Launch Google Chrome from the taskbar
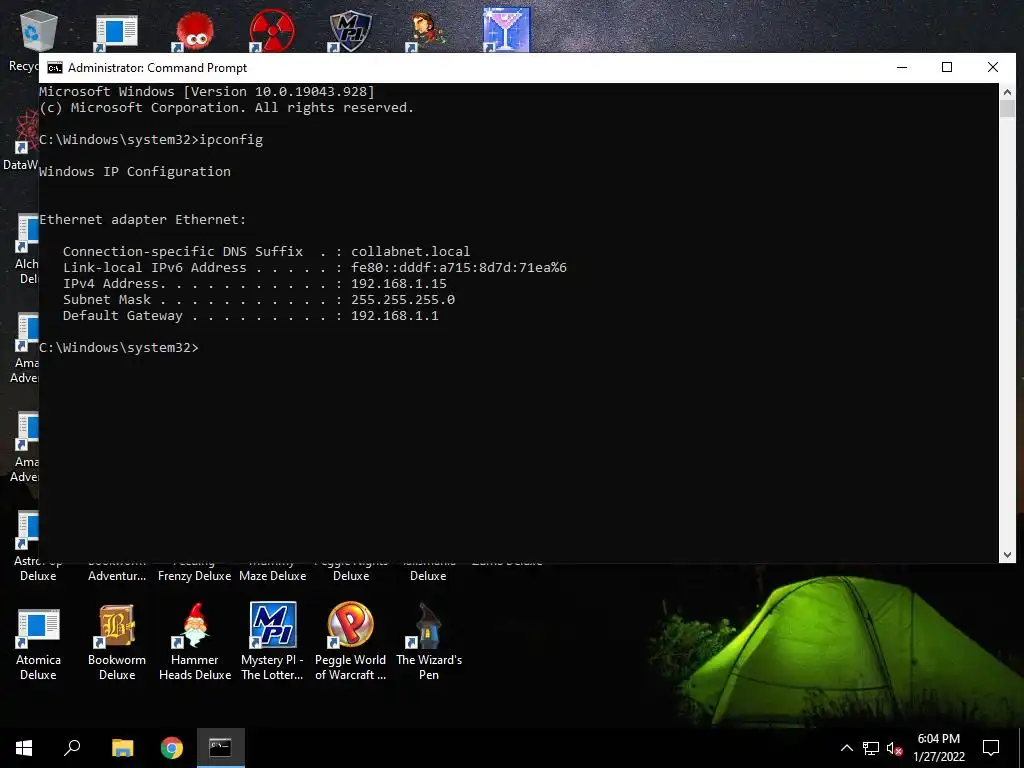This screenshot has width=1024, height=768. tap(172, 748)
